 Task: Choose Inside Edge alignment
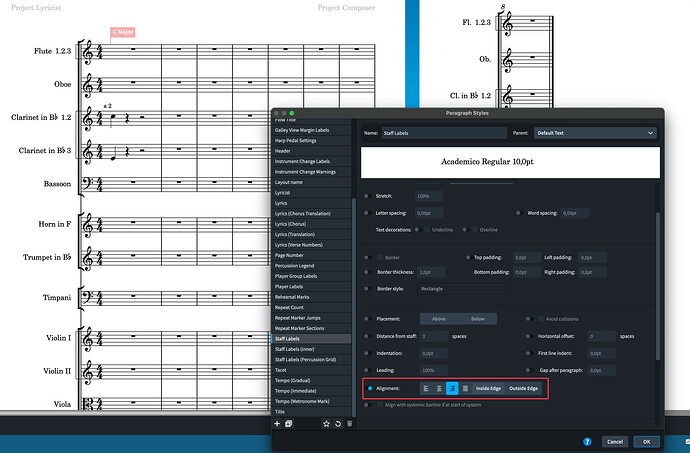tap(488, 388)
